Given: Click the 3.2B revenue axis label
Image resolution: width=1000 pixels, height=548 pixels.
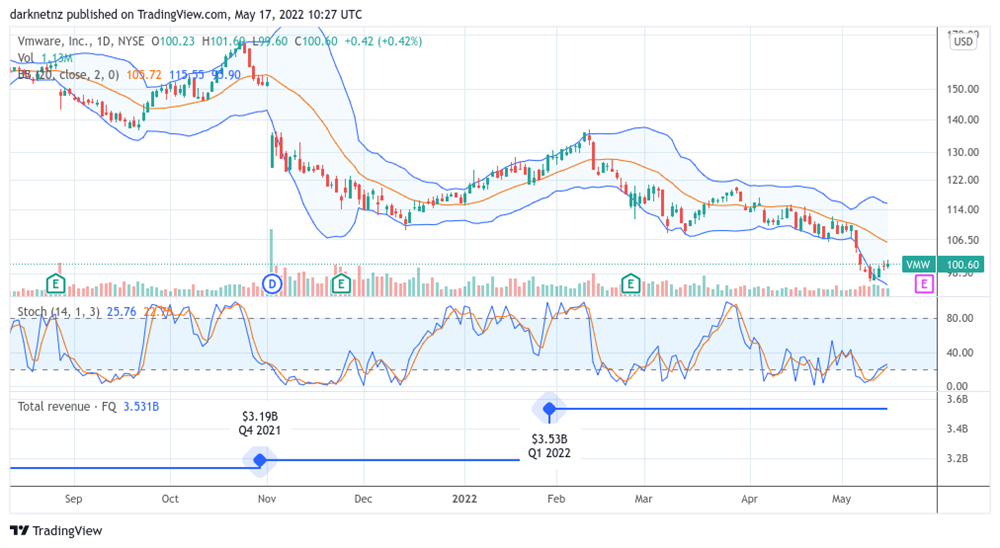Looking at the screenshot, I should tap(957, 458).
